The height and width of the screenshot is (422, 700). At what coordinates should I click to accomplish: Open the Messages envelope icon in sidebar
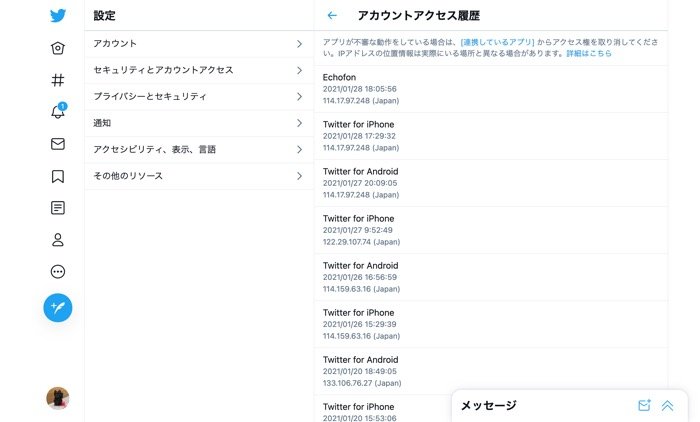(x=58, y=144)
